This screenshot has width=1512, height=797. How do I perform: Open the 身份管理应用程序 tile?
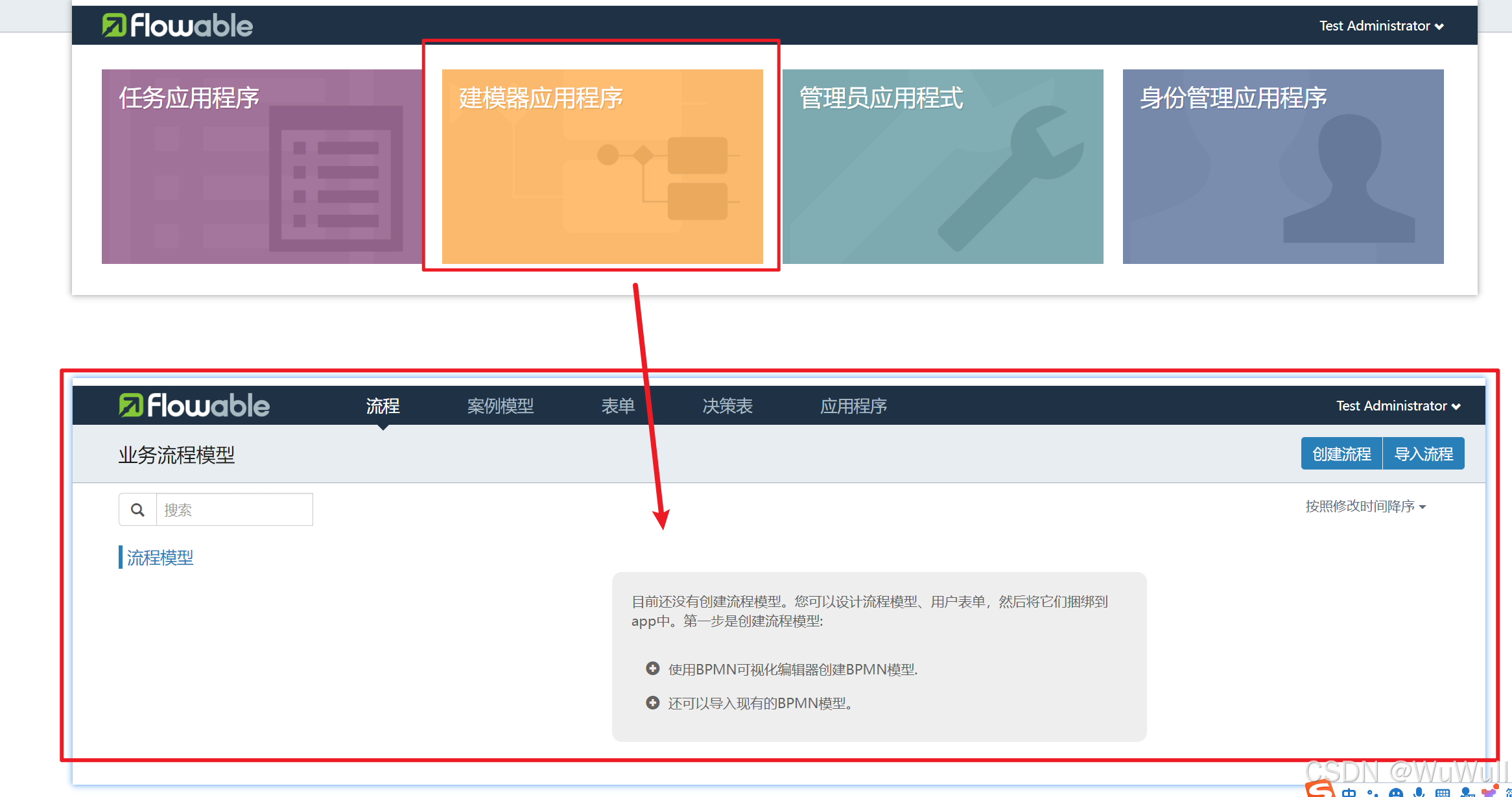(1283, 167)
